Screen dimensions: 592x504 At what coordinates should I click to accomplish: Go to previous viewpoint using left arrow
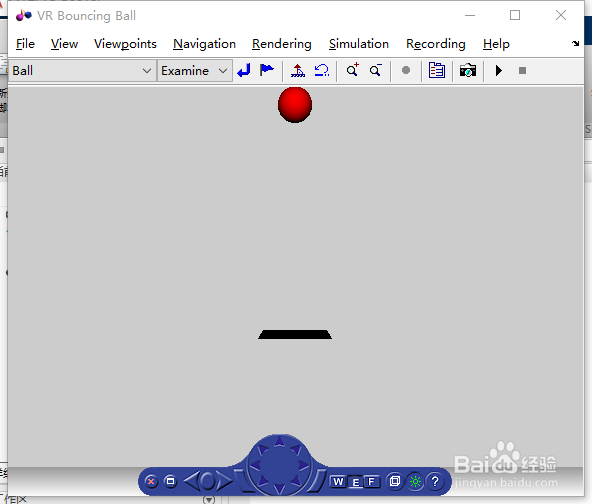191,481
